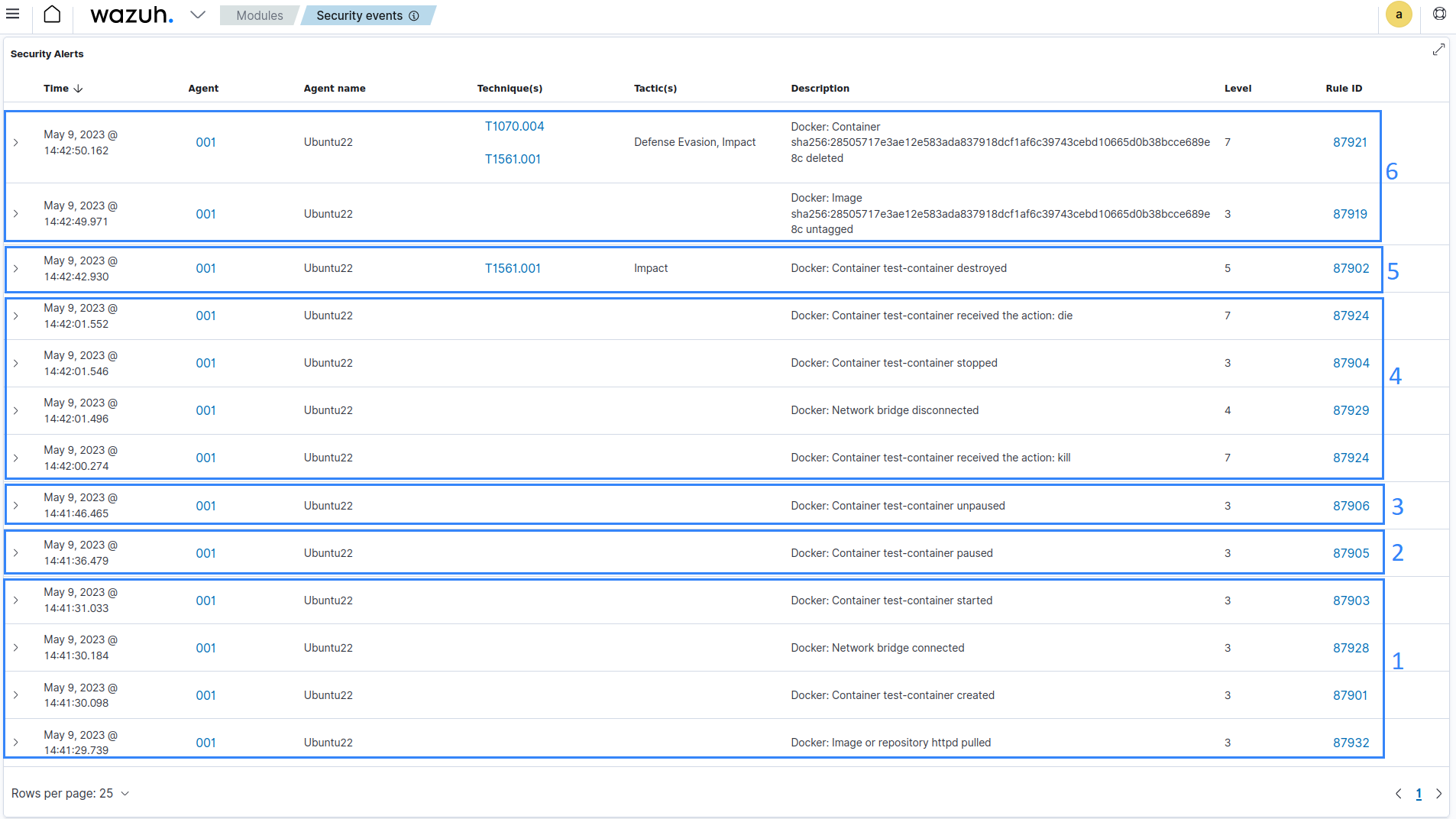Sort by the Time column header
The width and height of the screenshot is (1456, 819).
(x=56, y=89)
